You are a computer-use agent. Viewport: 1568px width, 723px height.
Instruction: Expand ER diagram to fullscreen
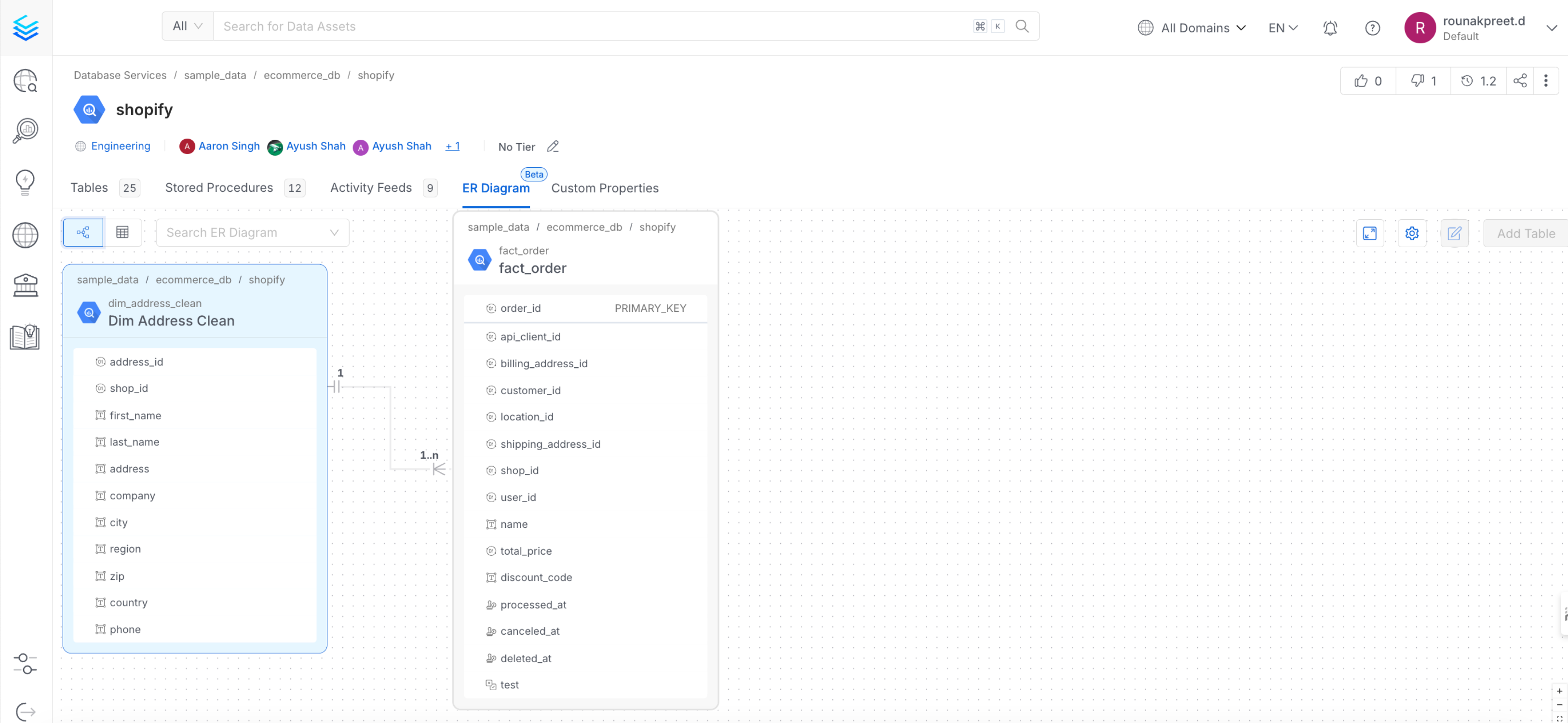click(x=1369, y=233)
